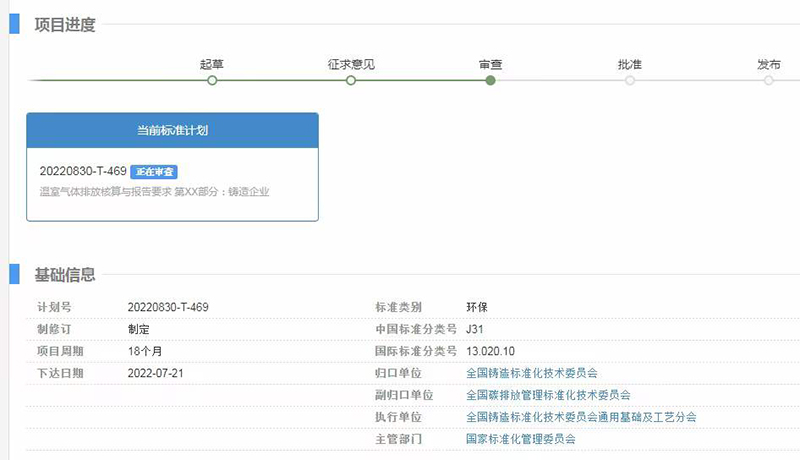This screenshot has height=460, width=800.
Task: Open plan 20220830-T-469 in the current plan card
Action: click(83, 172)
